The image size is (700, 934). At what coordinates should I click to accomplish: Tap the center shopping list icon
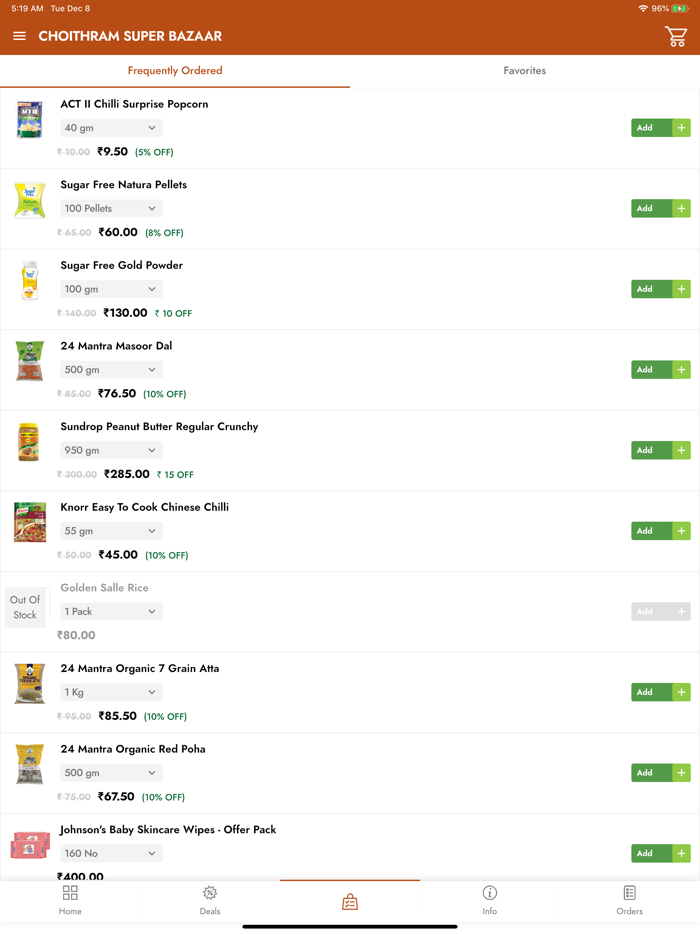tap(350, 902)
